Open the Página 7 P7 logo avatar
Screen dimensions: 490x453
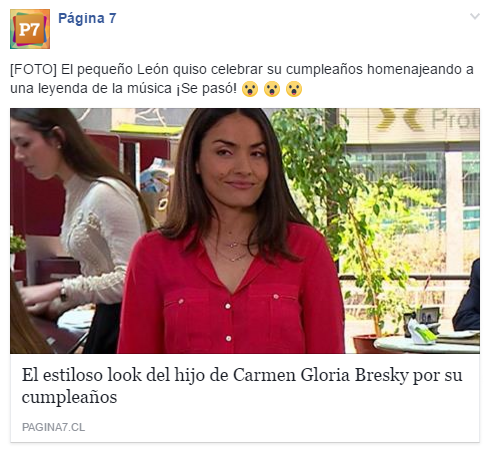click(30, 29)
